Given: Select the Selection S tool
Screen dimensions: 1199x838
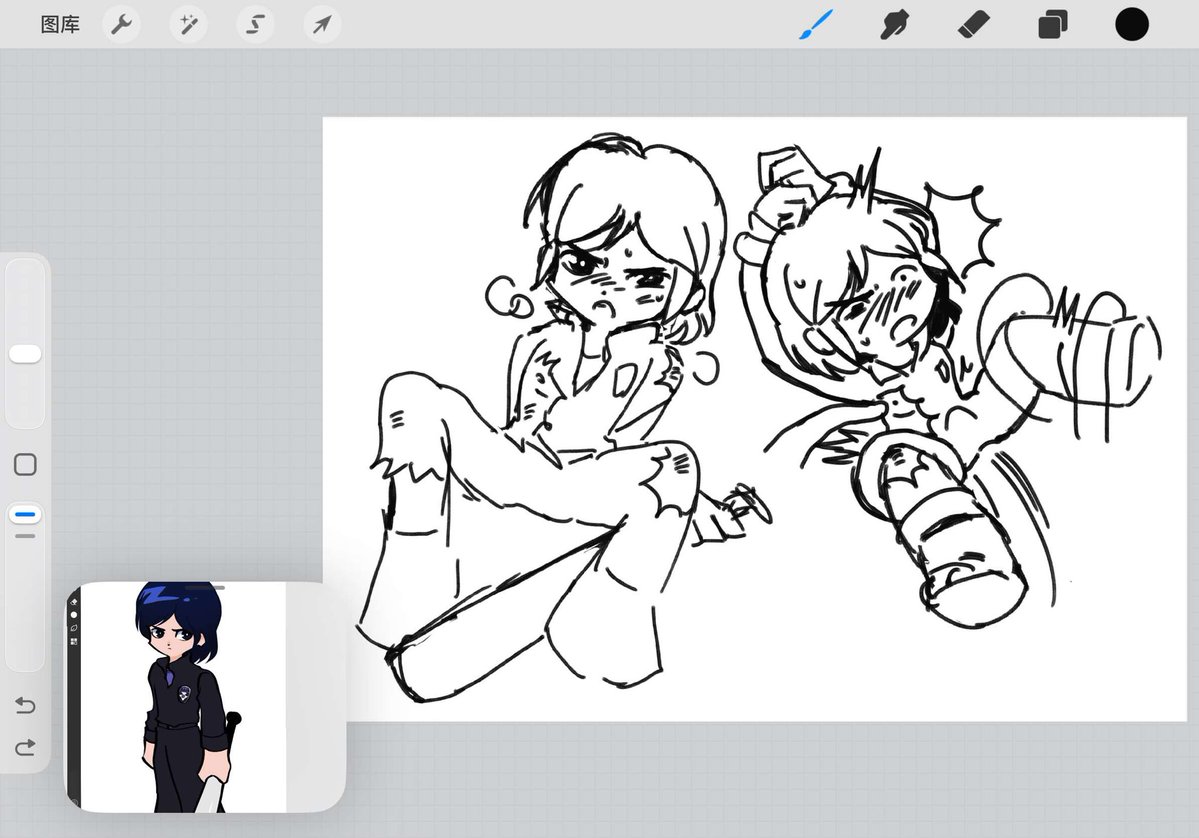Looking at the screenshot, I should pyautogui.click(x=255, y=25).
